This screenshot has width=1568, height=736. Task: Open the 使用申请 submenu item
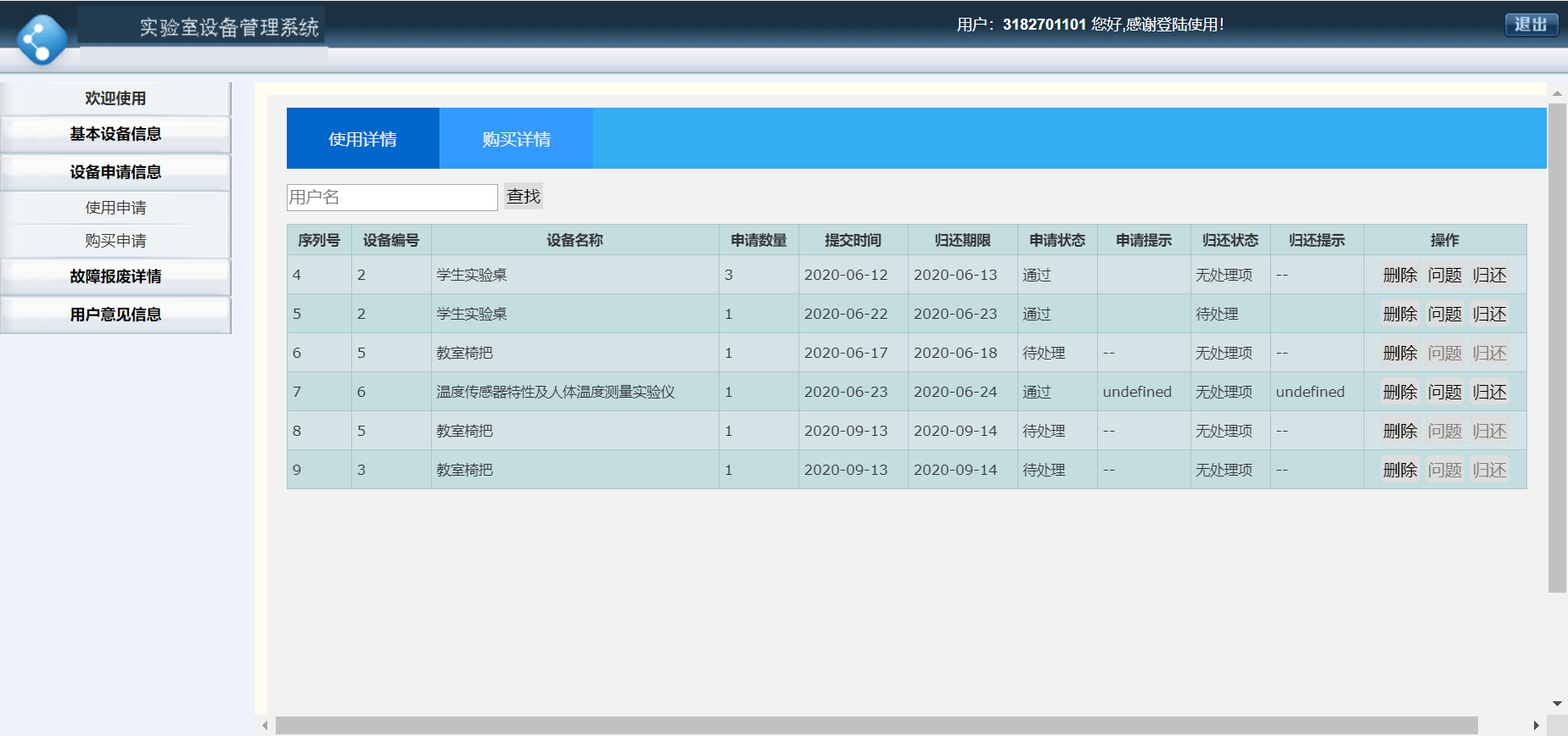[x=115, y=208]
